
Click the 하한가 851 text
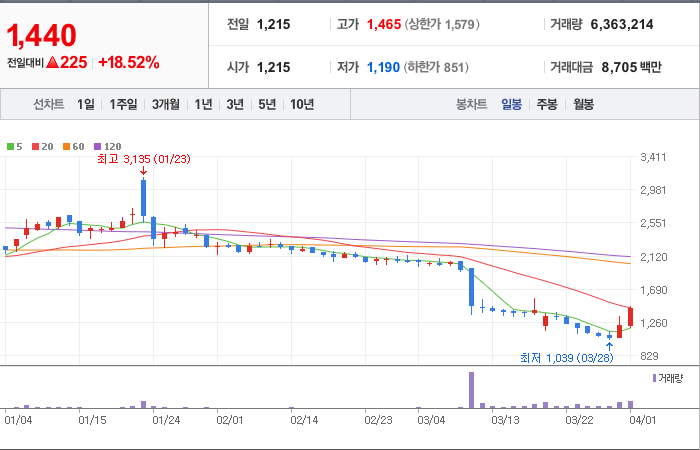point(436,67)
